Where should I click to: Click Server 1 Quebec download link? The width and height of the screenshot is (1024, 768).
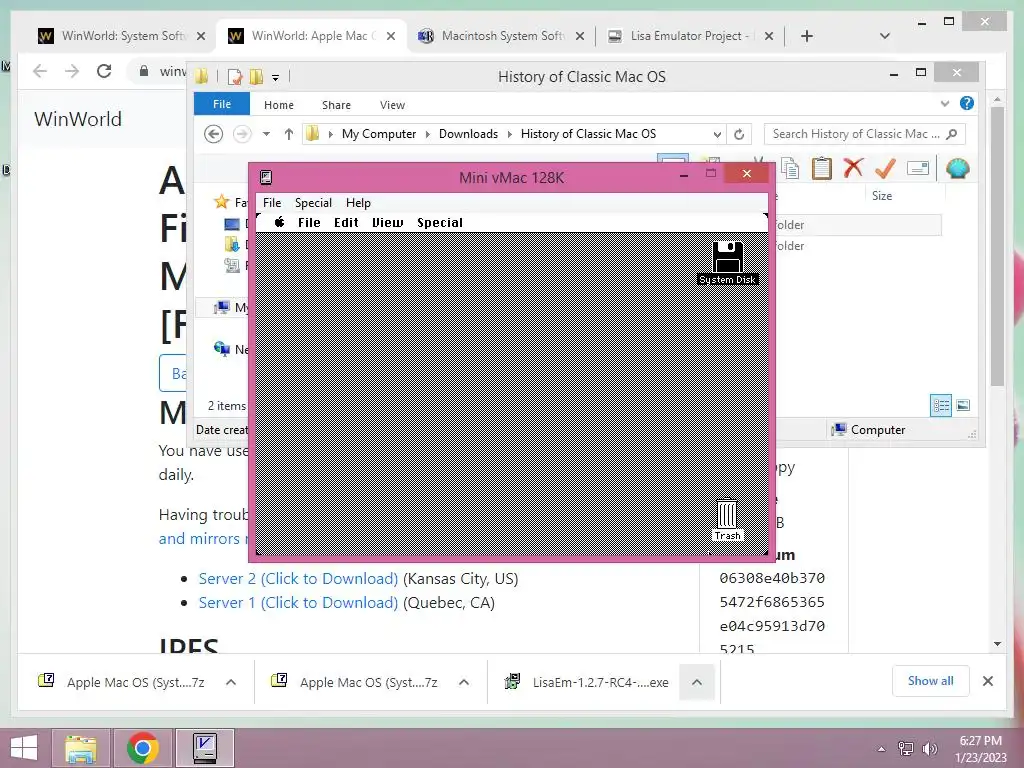coord(298,603)
